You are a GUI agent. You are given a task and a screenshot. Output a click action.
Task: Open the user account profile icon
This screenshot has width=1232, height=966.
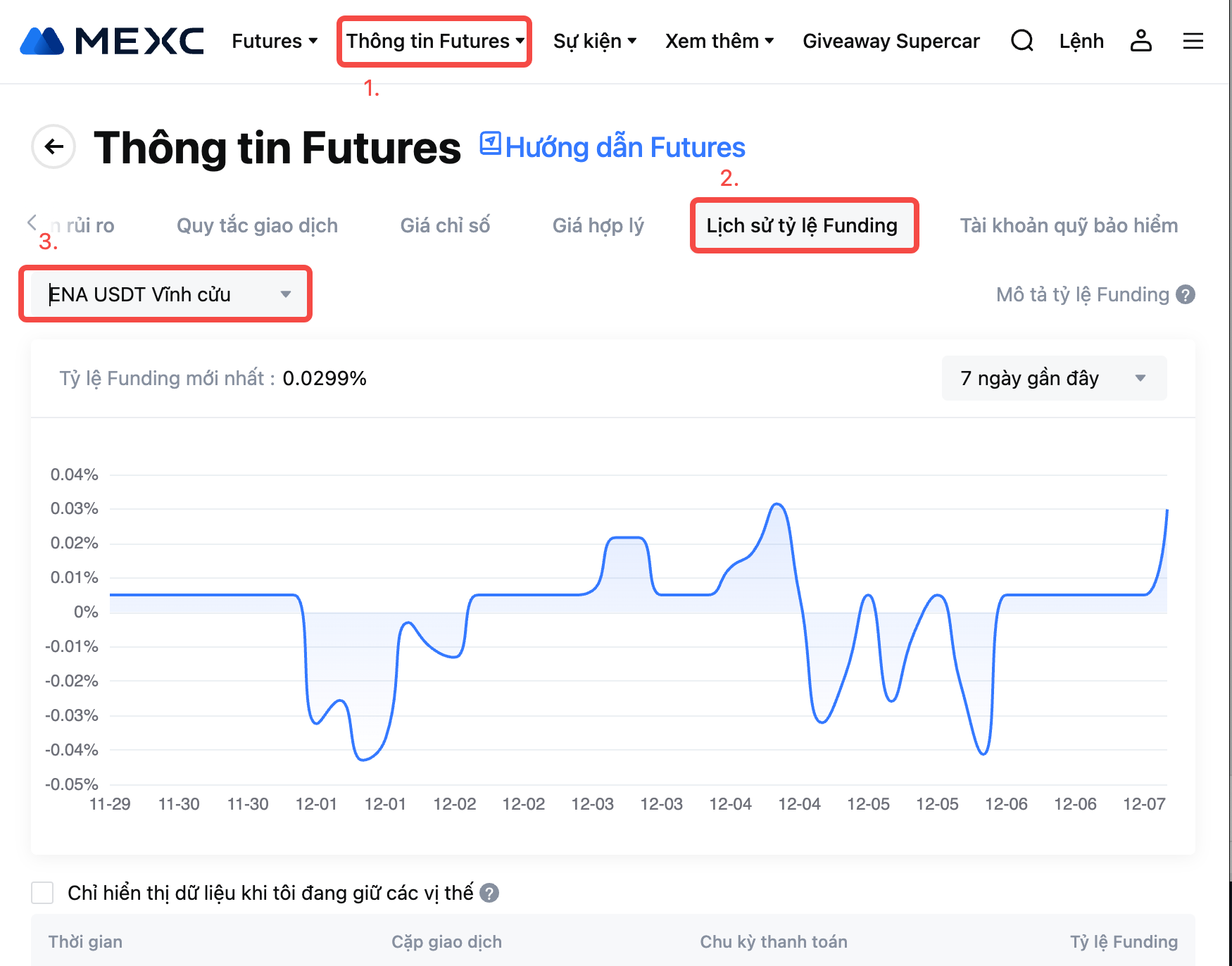(1140, 41)
